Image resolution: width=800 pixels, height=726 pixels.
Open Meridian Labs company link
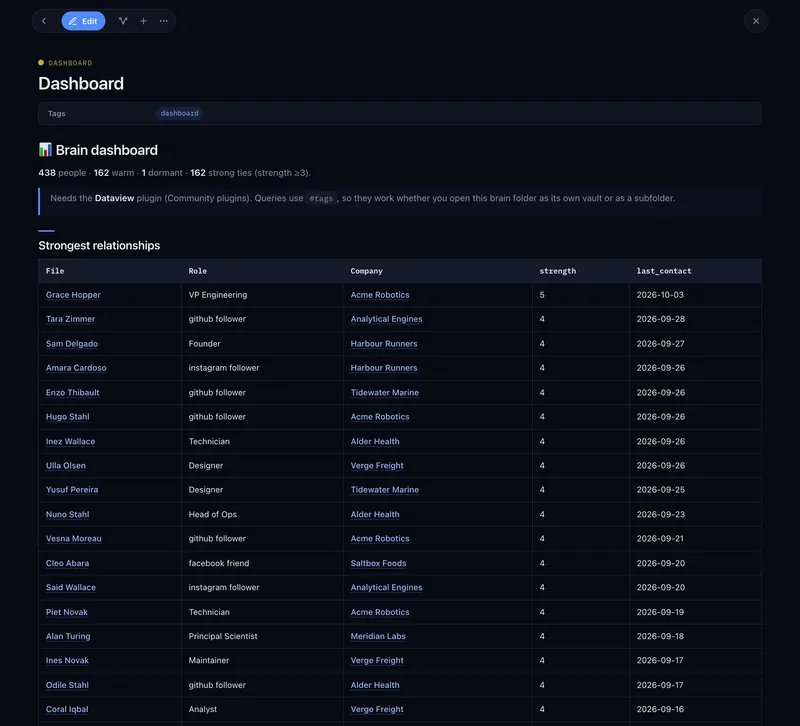[378, 636]
